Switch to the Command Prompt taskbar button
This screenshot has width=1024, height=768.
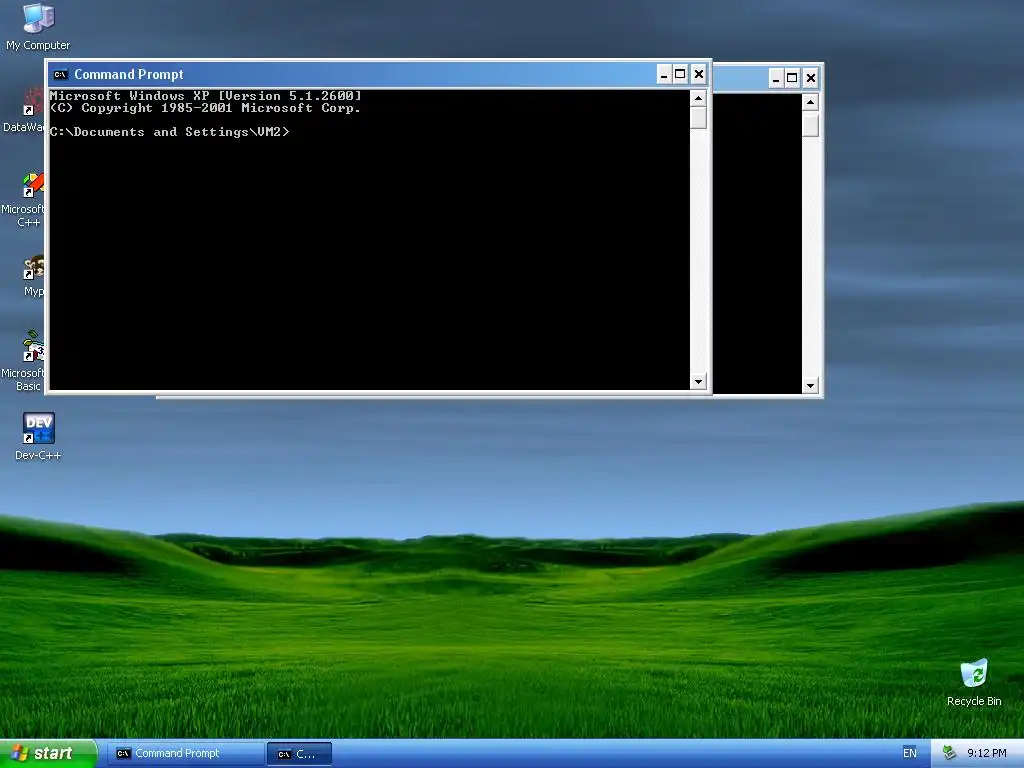[x=186, y=754]
